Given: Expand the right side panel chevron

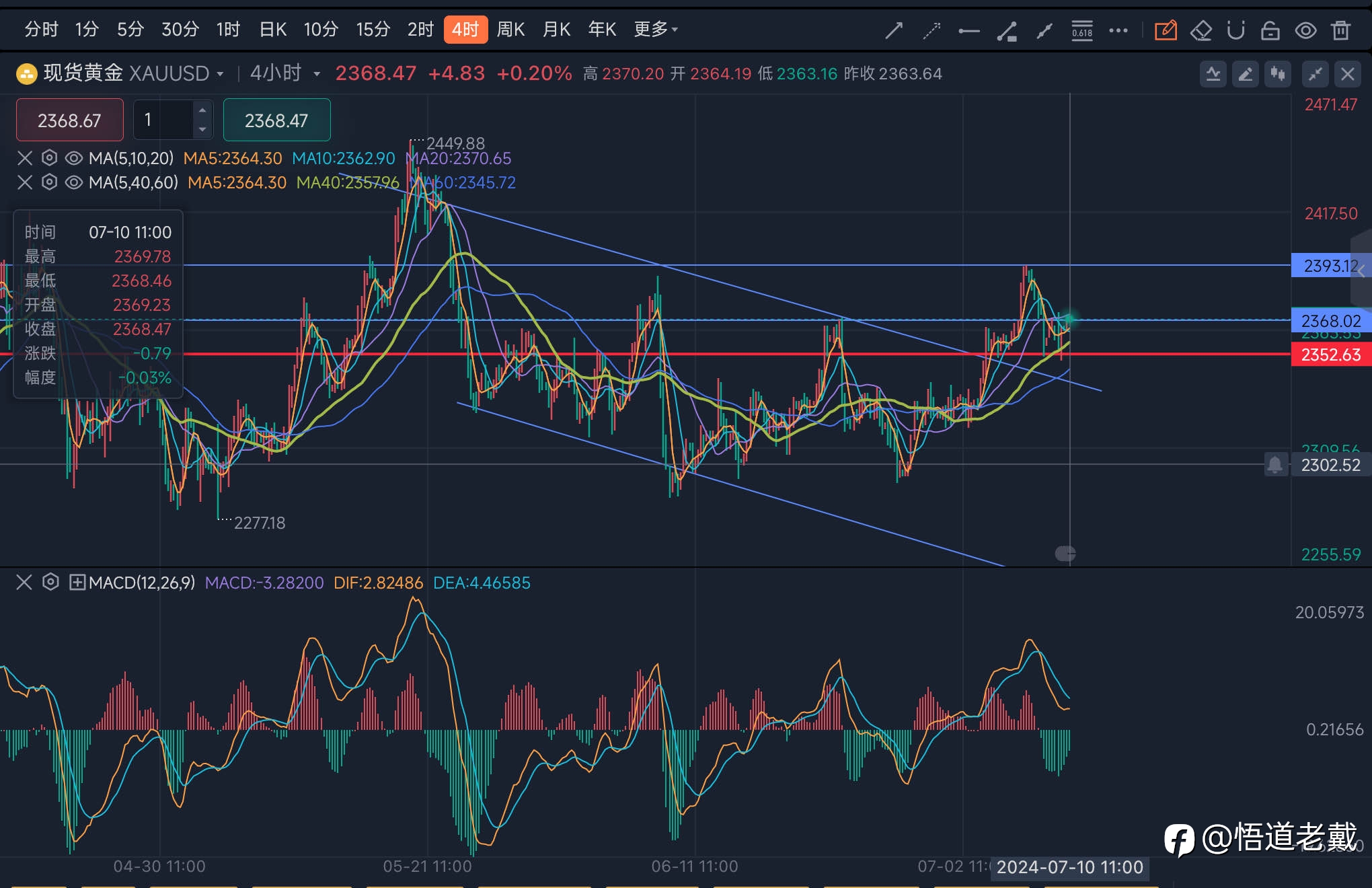Looking at the screenshot, I should click(x=1361, y=270).
